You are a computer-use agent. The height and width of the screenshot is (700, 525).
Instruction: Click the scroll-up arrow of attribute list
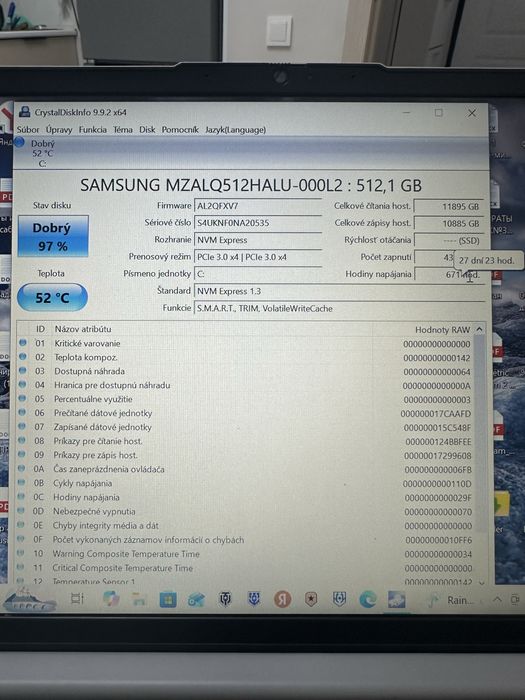[479, 329]
